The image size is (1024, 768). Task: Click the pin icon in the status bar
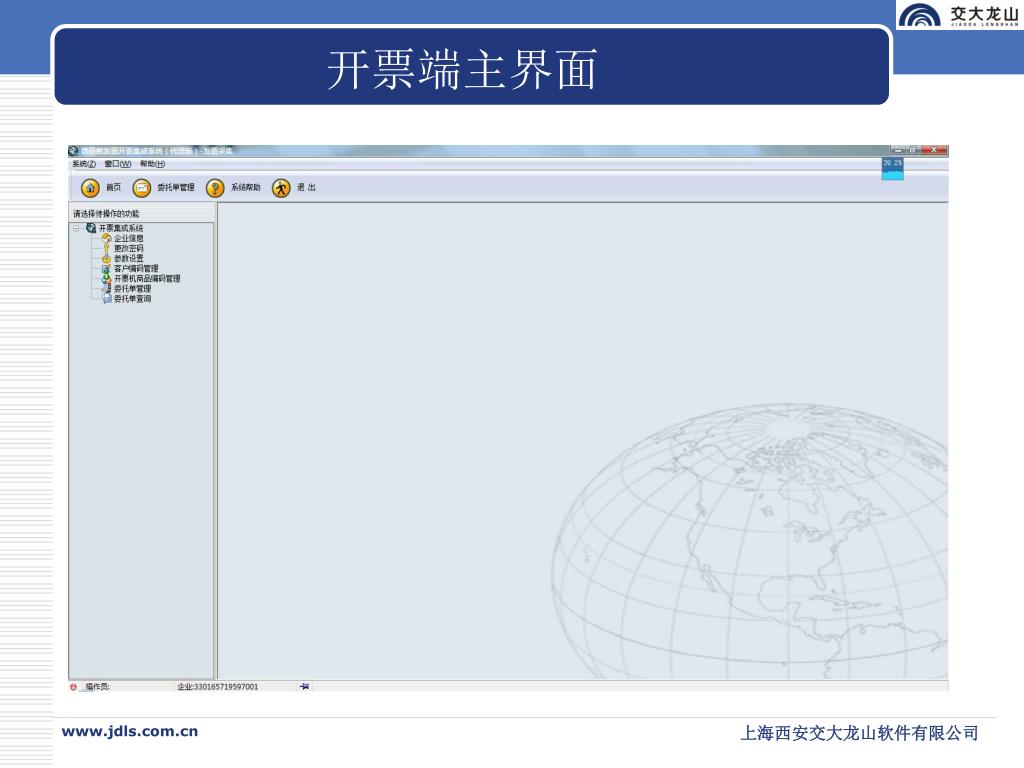point(304,686)
